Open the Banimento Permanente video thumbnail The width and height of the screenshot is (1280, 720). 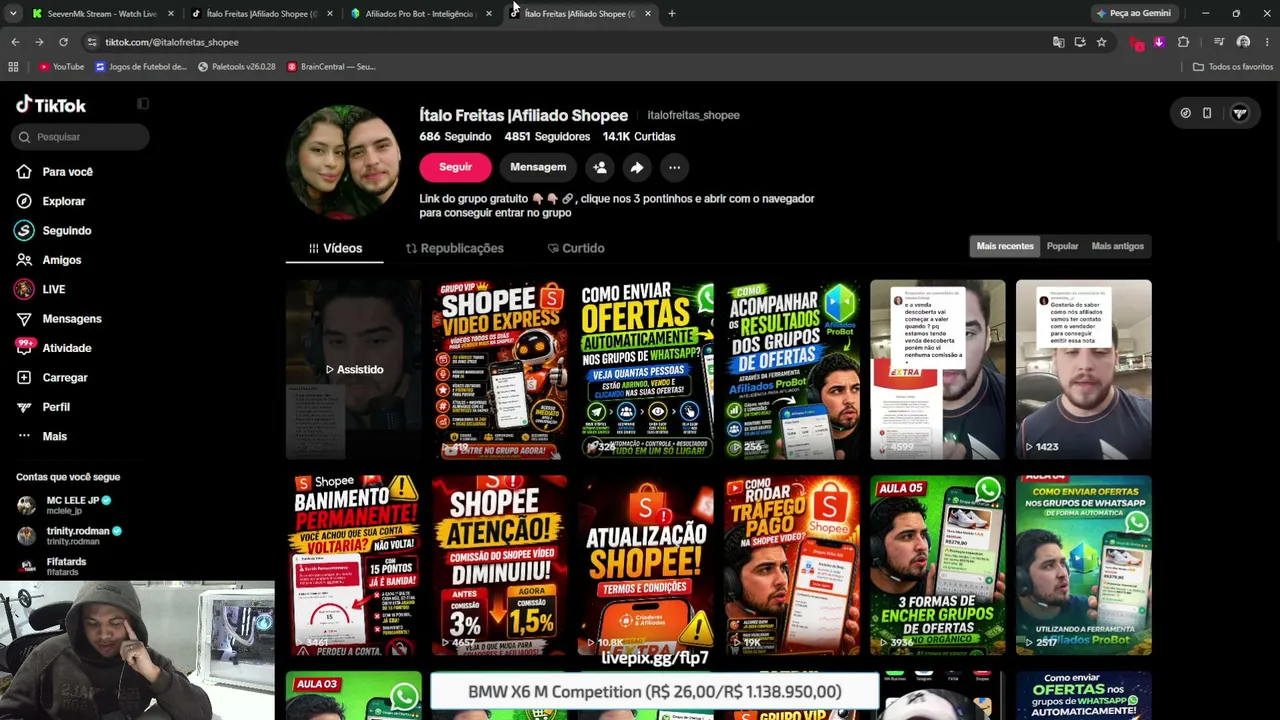click(x=353, y=565)
